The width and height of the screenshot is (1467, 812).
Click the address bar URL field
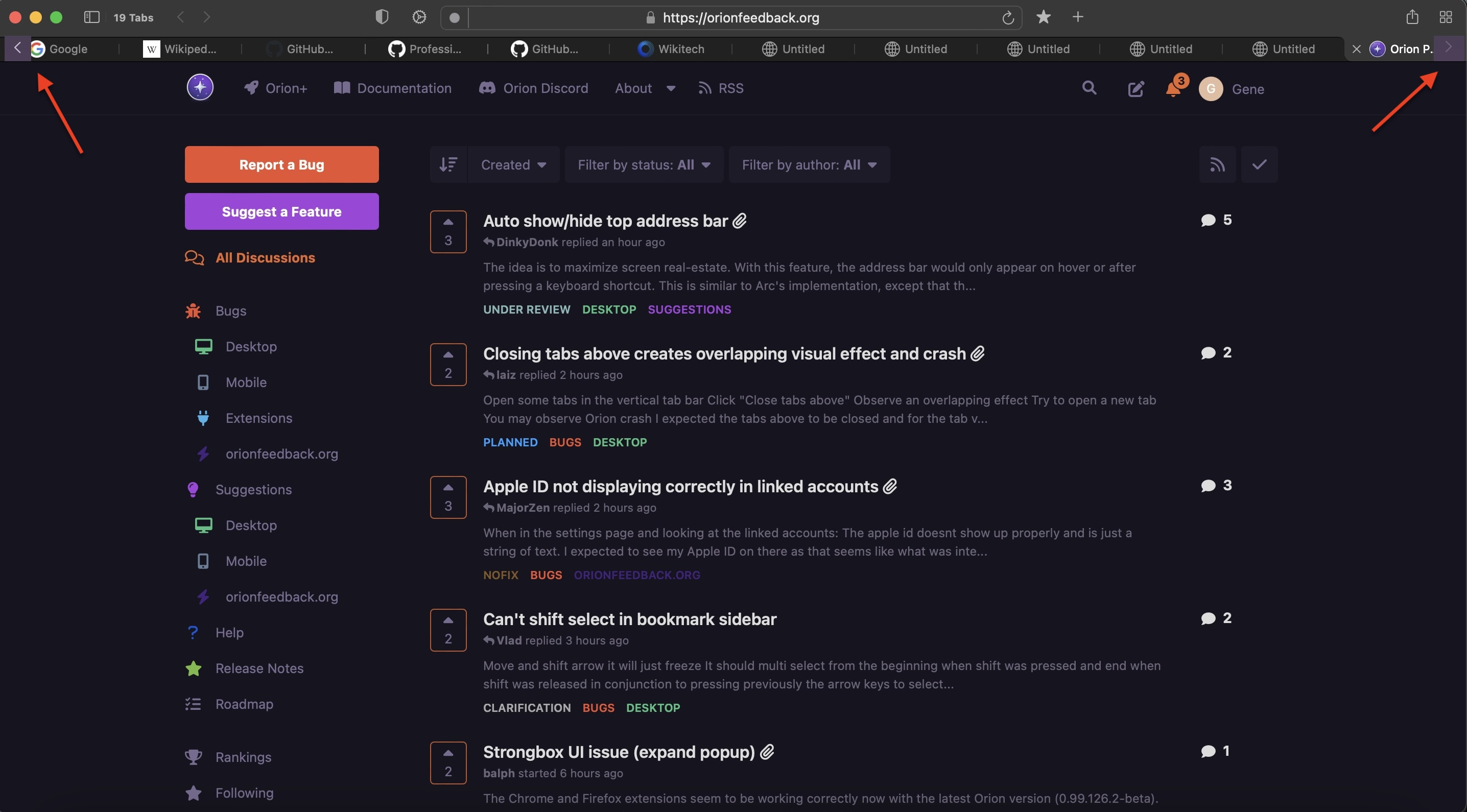coord(740,18)
